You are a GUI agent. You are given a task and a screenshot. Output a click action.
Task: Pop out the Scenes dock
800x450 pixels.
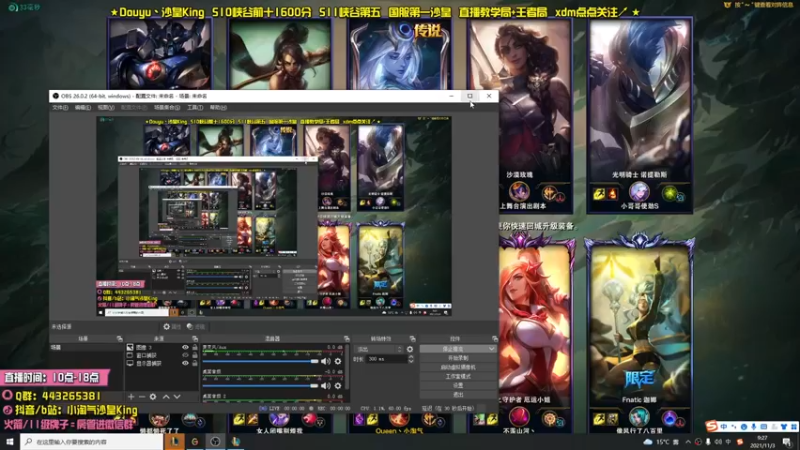(119, 339)
